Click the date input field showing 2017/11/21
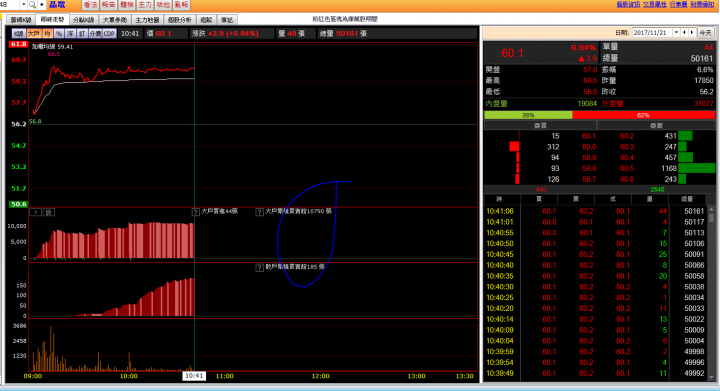 click(652, 33)
